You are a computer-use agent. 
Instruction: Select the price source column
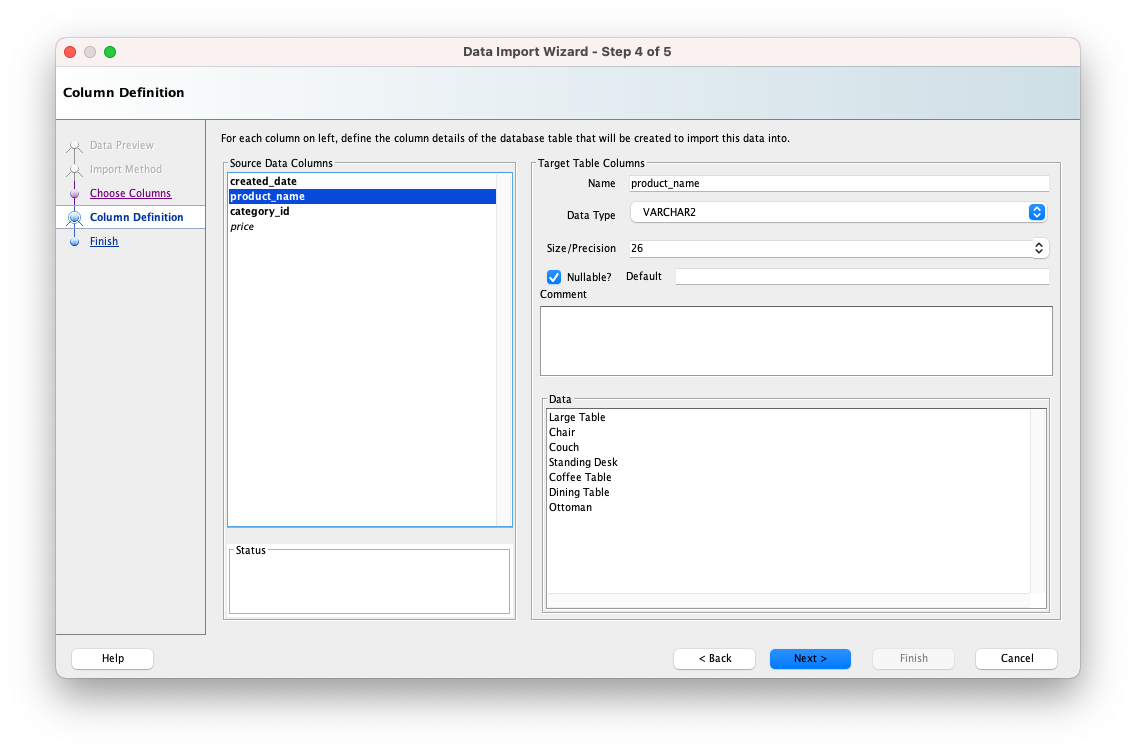(x=242, y=226)
